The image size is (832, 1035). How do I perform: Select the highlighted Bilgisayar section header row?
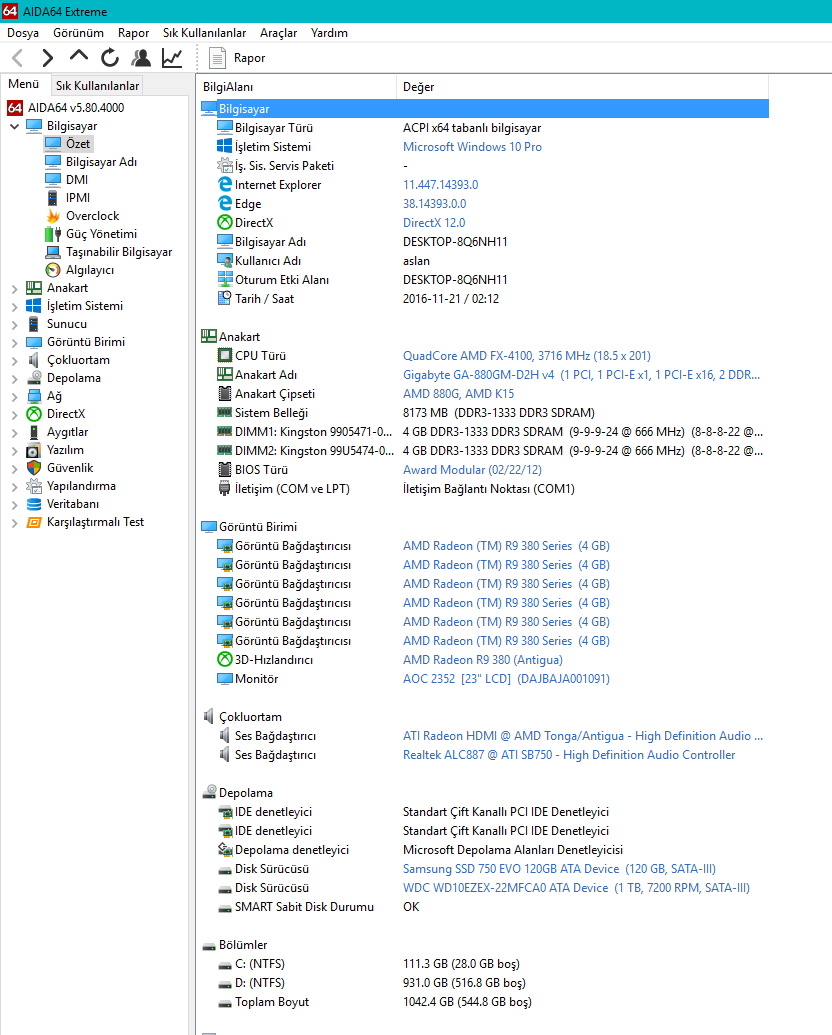[x=484, y=108]
